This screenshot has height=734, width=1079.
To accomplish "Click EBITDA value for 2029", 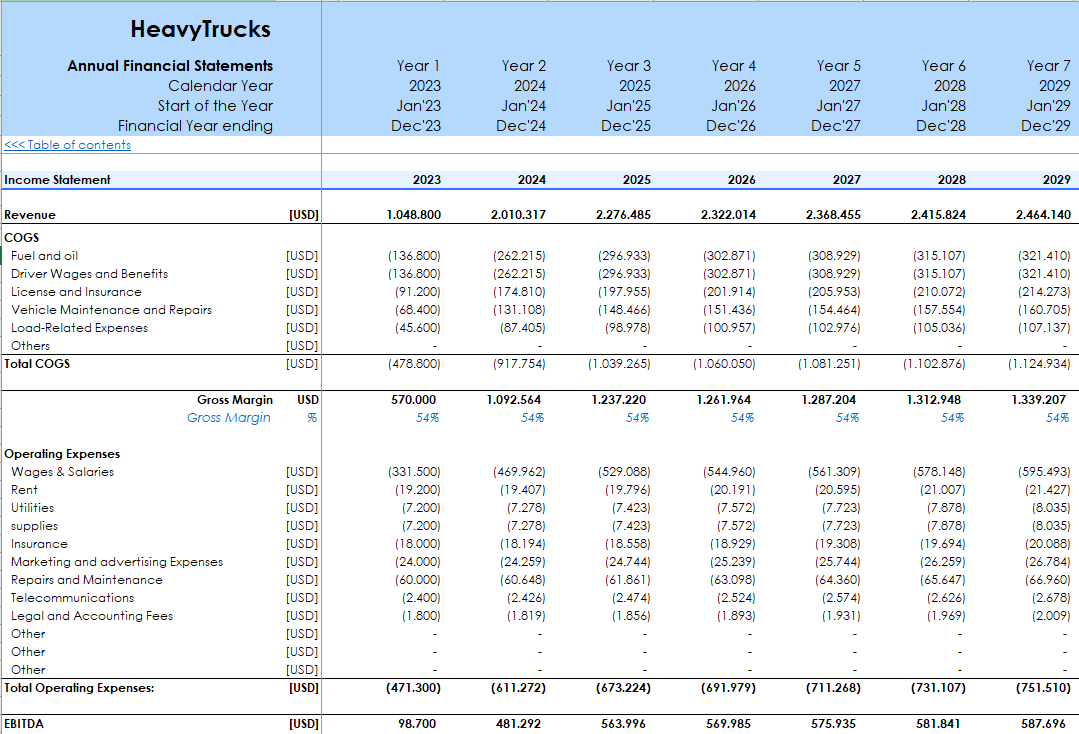I will click(x=1043, y=723).
